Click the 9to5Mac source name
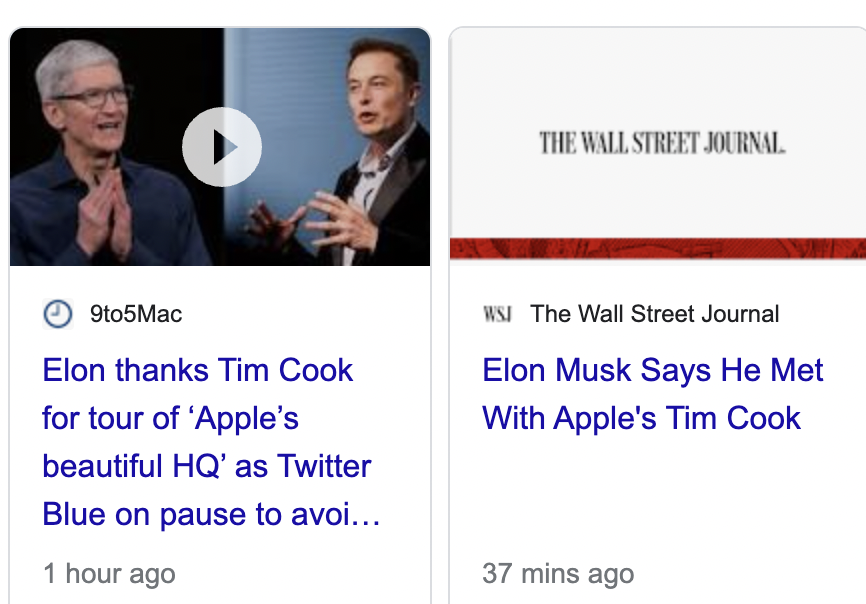The width and height of the screenshot is (866, 604). pos(136,314)
